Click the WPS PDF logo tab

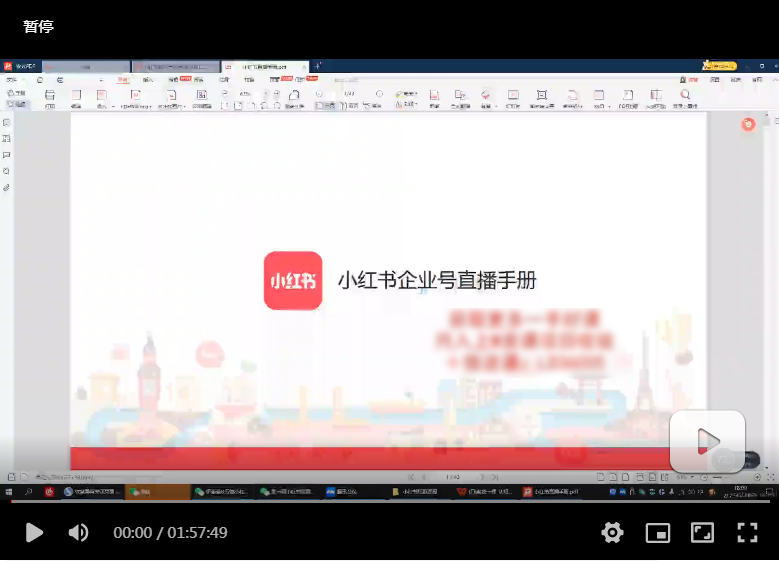20,66
